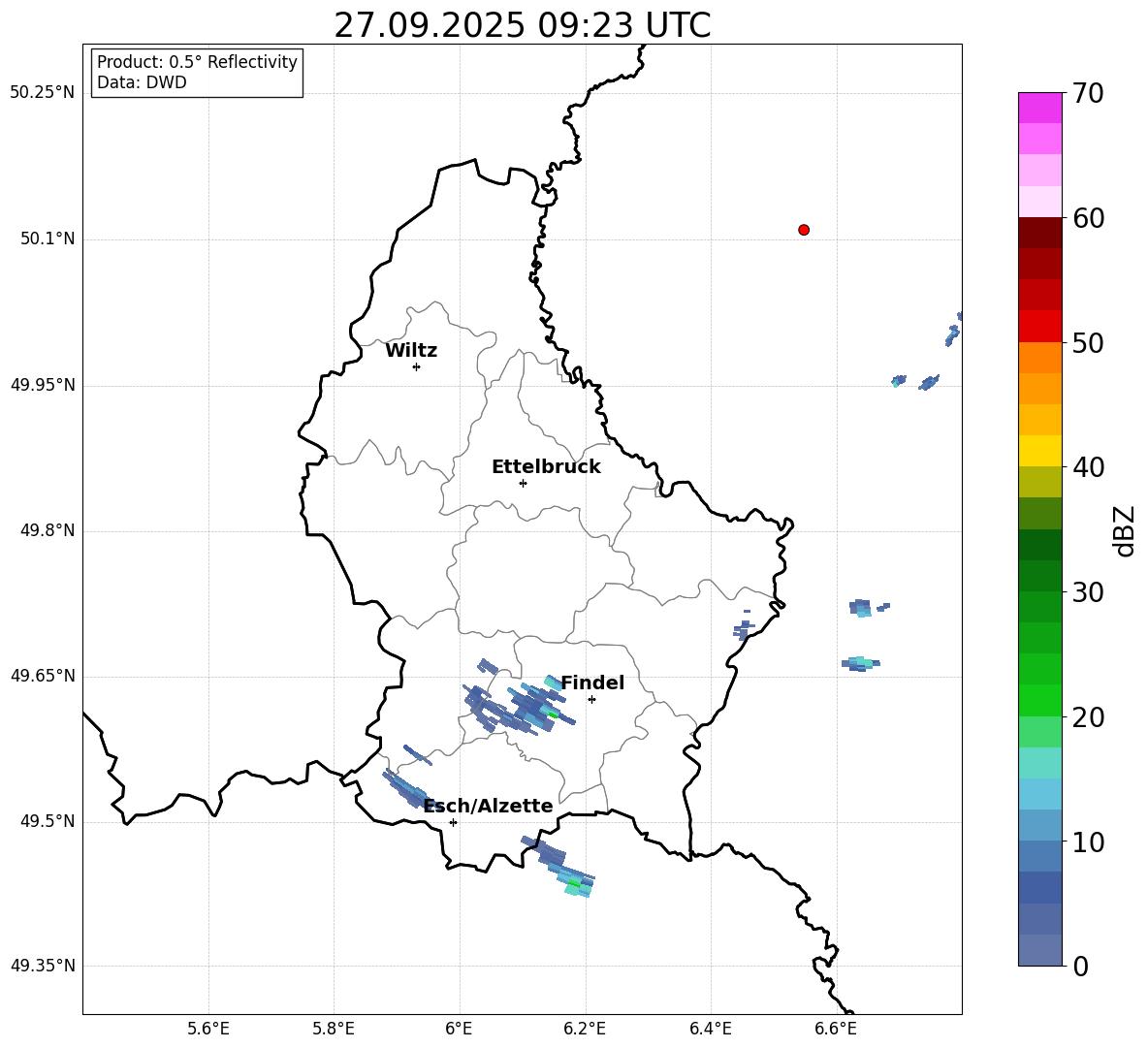The image size is (1148, 1048).
Task: Click the 30 colorbar tick label
Action: point(1089,592)
